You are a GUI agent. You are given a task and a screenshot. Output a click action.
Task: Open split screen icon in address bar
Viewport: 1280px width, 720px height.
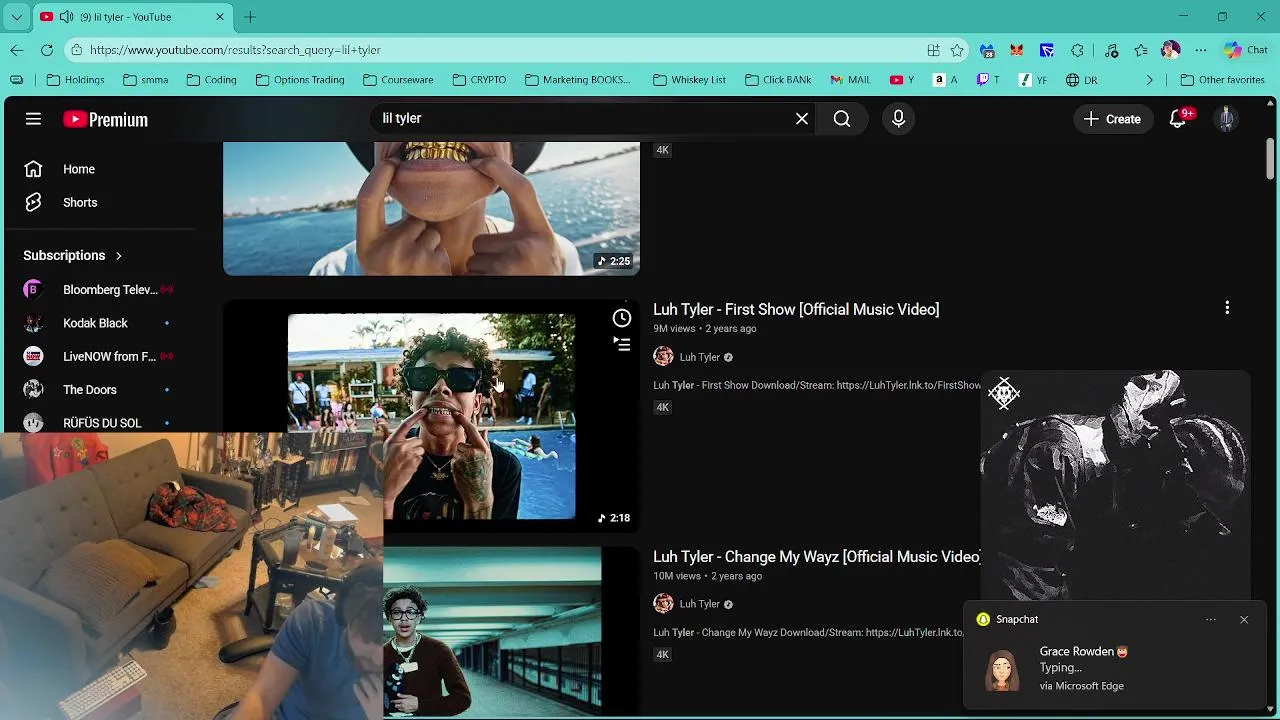pyautogui.click(x=933, y=50)
